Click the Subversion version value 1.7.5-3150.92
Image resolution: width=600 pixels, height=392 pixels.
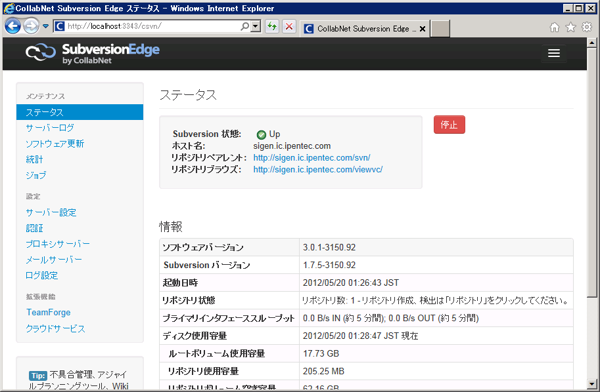(x=329, y=265)
